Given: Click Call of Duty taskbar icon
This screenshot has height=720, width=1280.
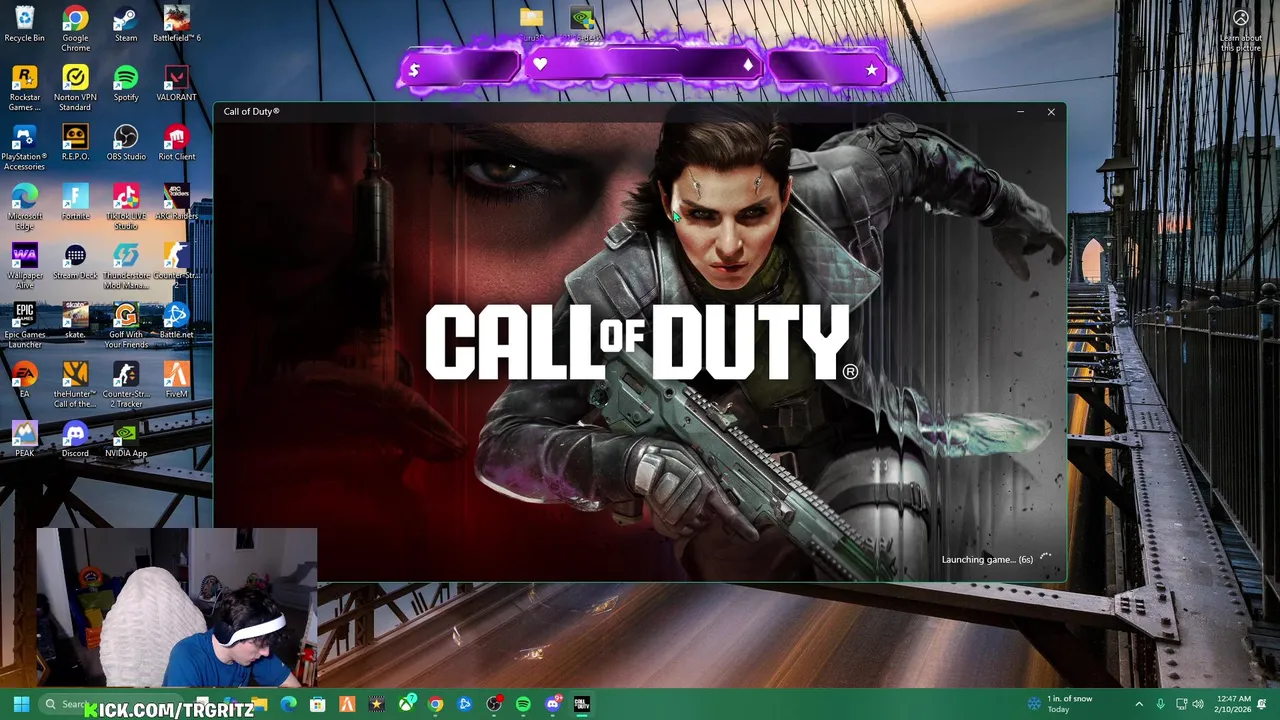Looking at the screenshot, I should click(582, 704).
